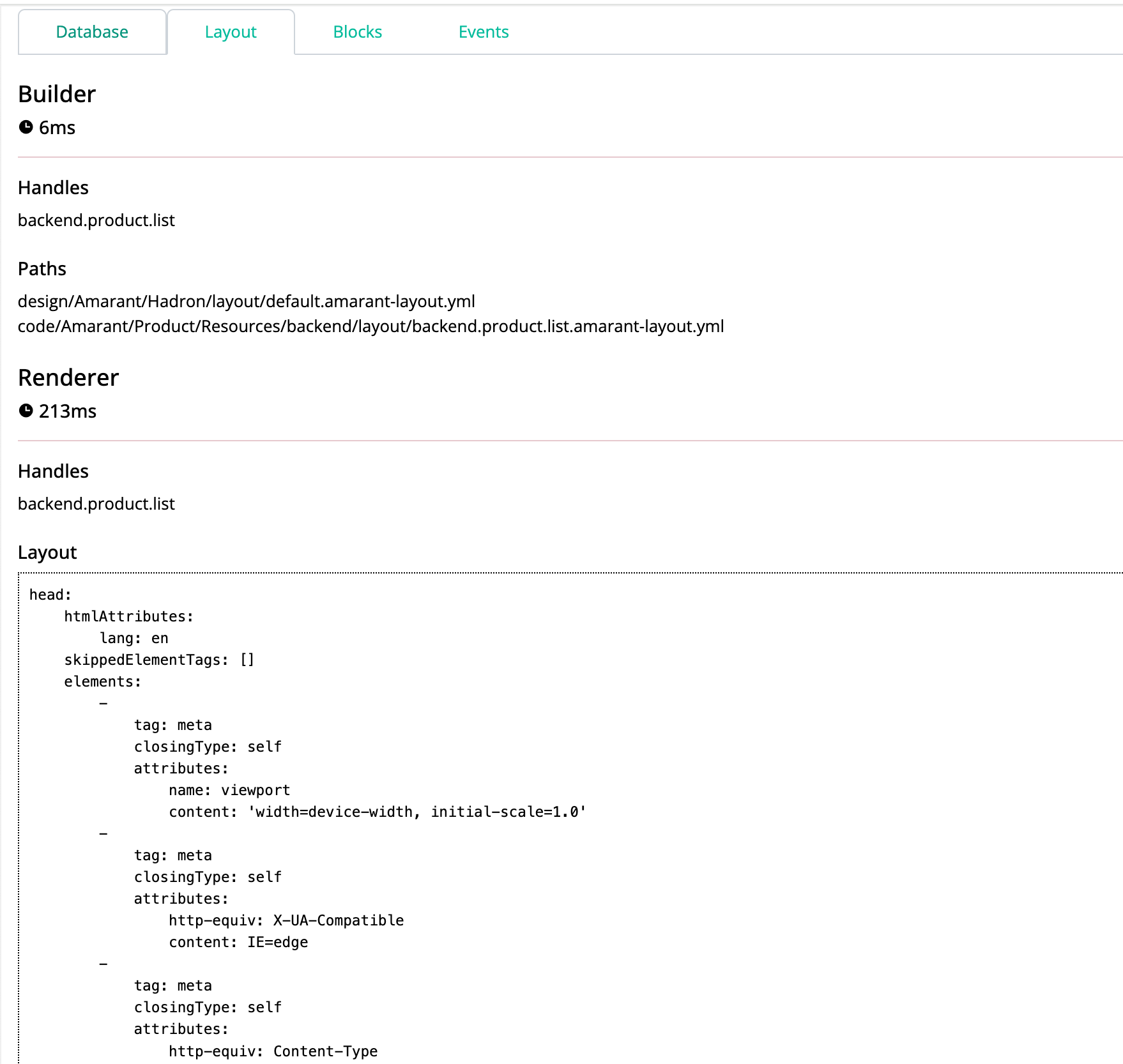Select the viewport meta attribute line
Image resolution: width=1123 pixels, height=1064 pixels.
[x=229, y=790]
